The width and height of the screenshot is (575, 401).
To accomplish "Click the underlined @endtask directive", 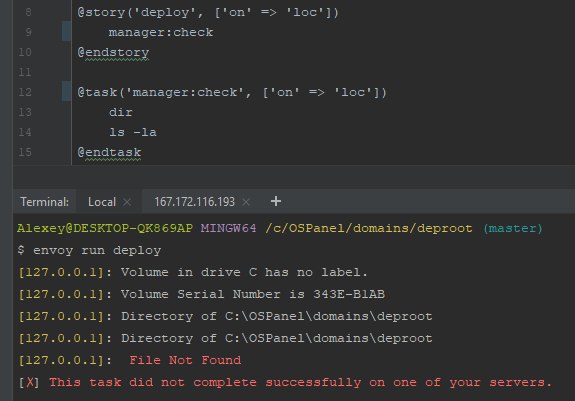I will [109, 152].
